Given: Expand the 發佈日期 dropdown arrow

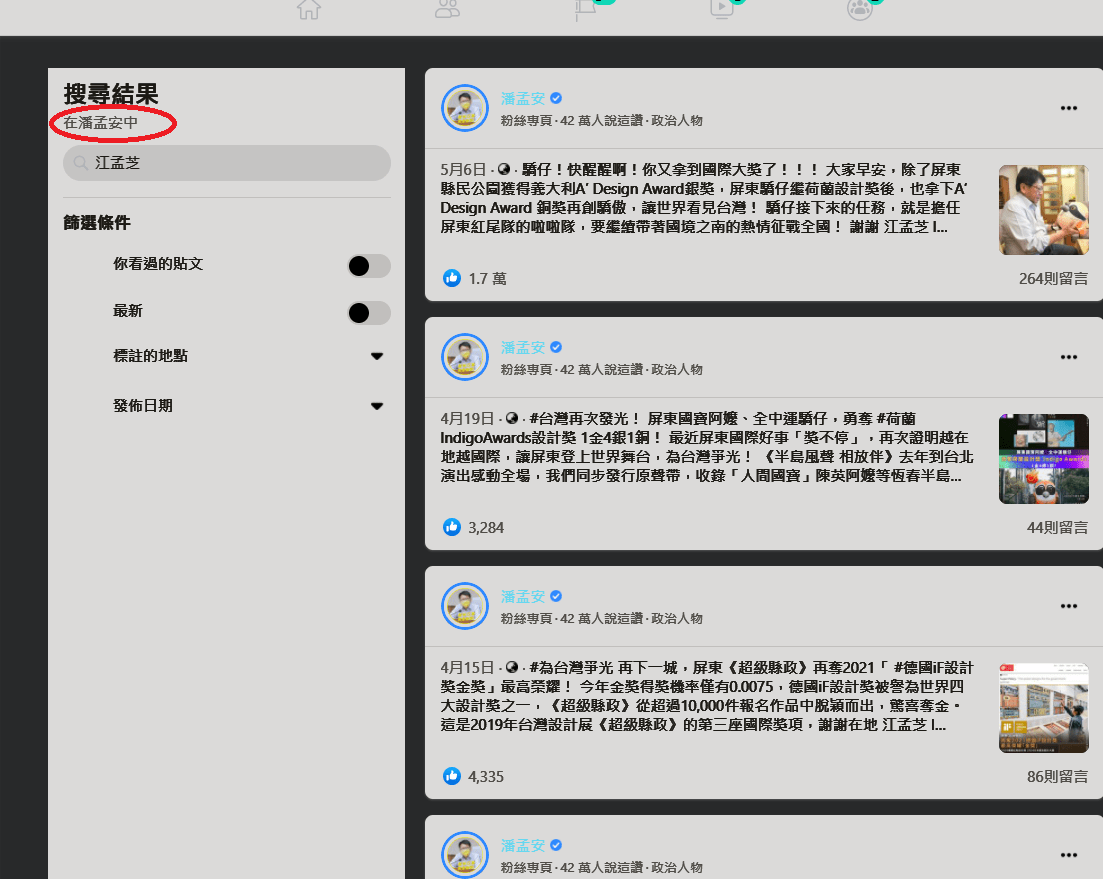Looking at the screenshot, I should click(x=377, y=406).
